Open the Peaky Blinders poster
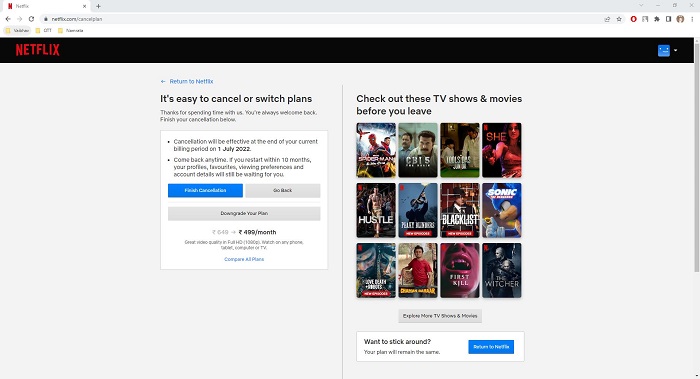Screen dimensions: 700x379 click(418, 210)
